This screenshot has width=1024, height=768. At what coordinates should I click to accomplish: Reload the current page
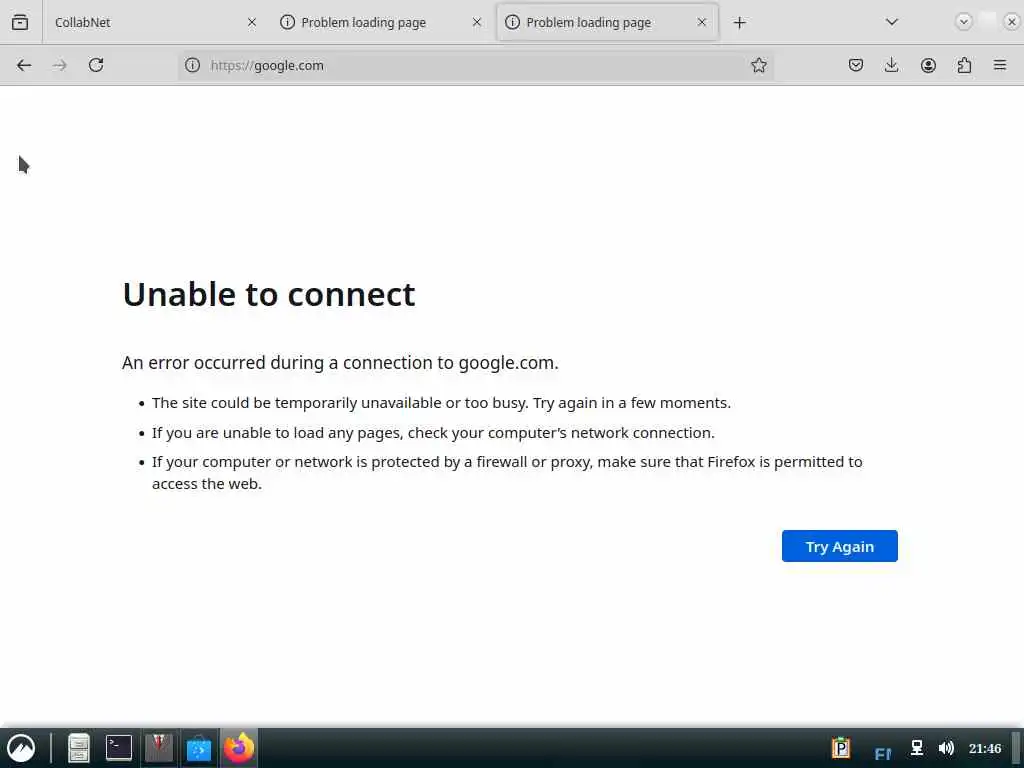tap(96, 65)
